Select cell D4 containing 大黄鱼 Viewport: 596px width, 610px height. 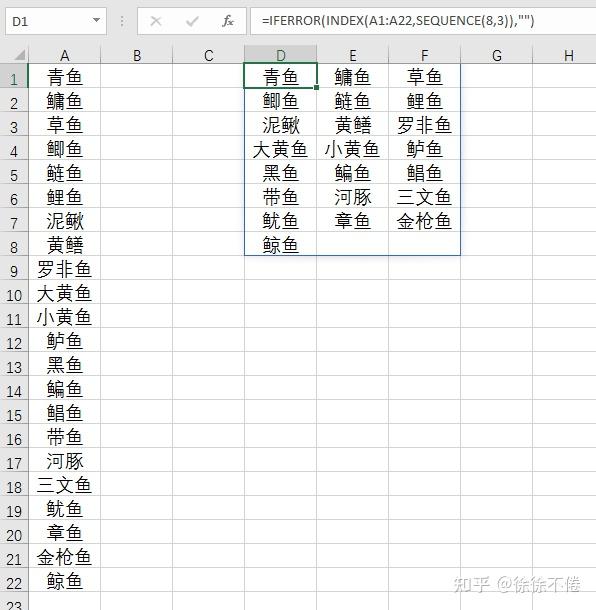click(280, 148)
